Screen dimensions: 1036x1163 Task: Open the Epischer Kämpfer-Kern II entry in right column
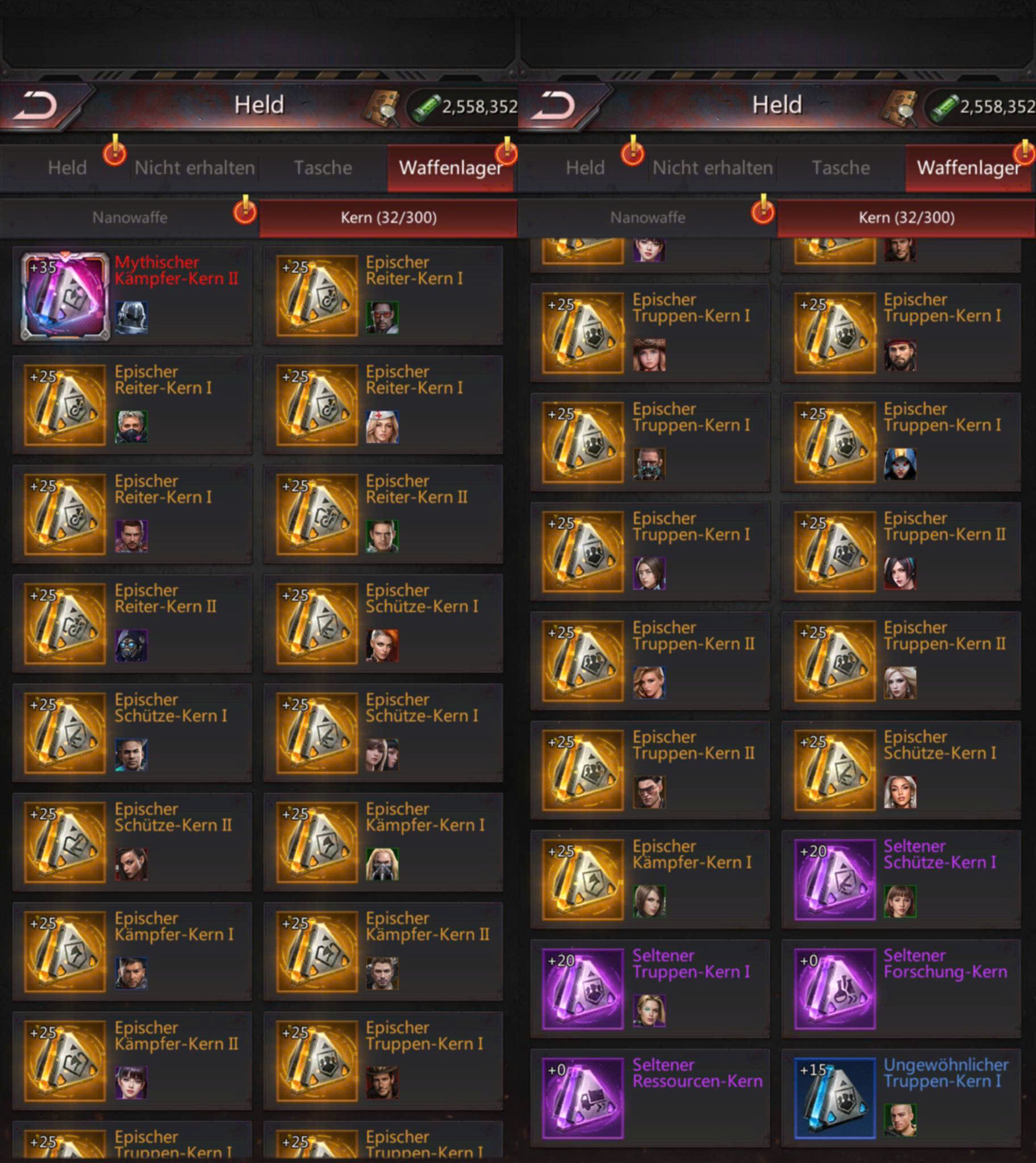[383, 951]
